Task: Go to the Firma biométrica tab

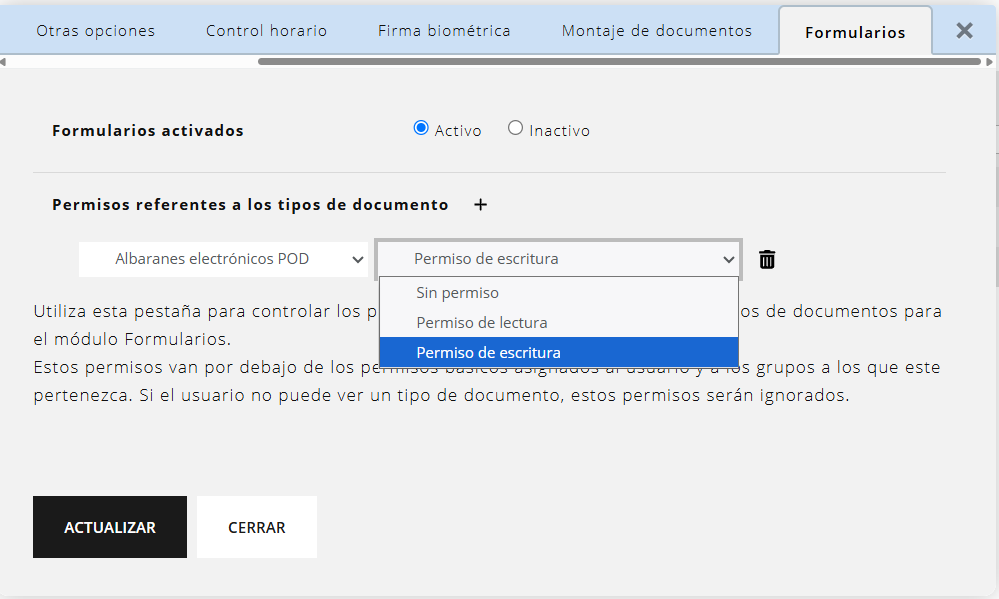Action: (444, 31)
